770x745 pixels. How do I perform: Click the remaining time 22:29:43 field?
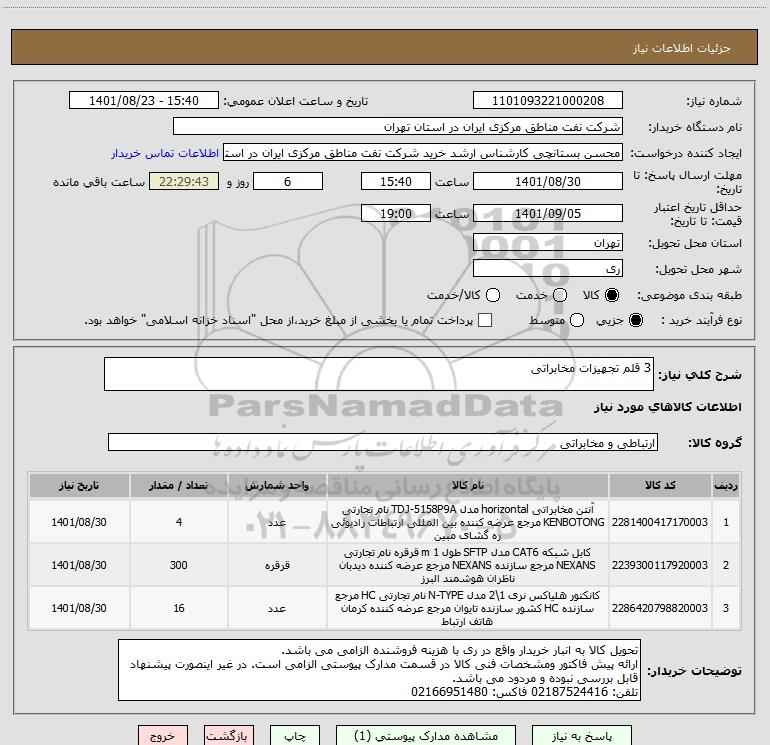(184, 182)
